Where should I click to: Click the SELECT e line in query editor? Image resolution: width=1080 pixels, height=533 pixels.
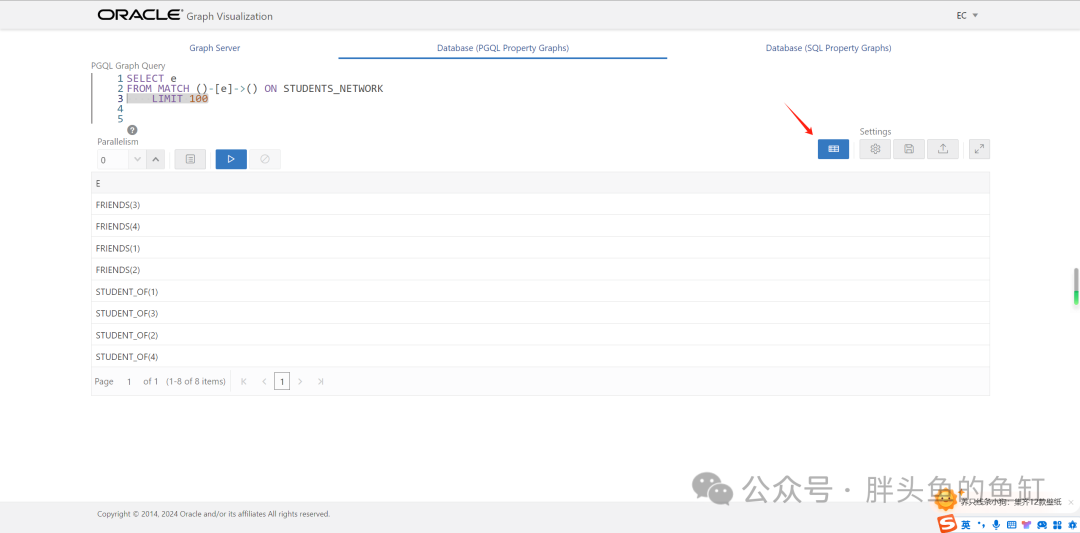point(152,79)
